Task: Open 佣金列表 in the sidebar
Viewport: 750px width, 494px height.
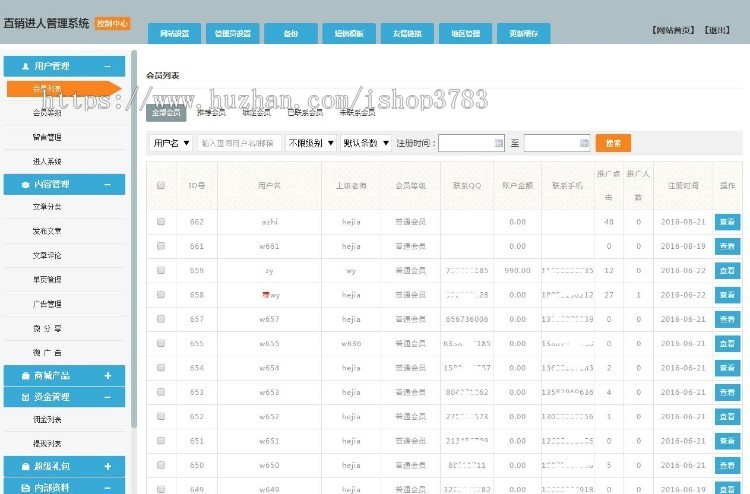Action: tap(47, 419)
